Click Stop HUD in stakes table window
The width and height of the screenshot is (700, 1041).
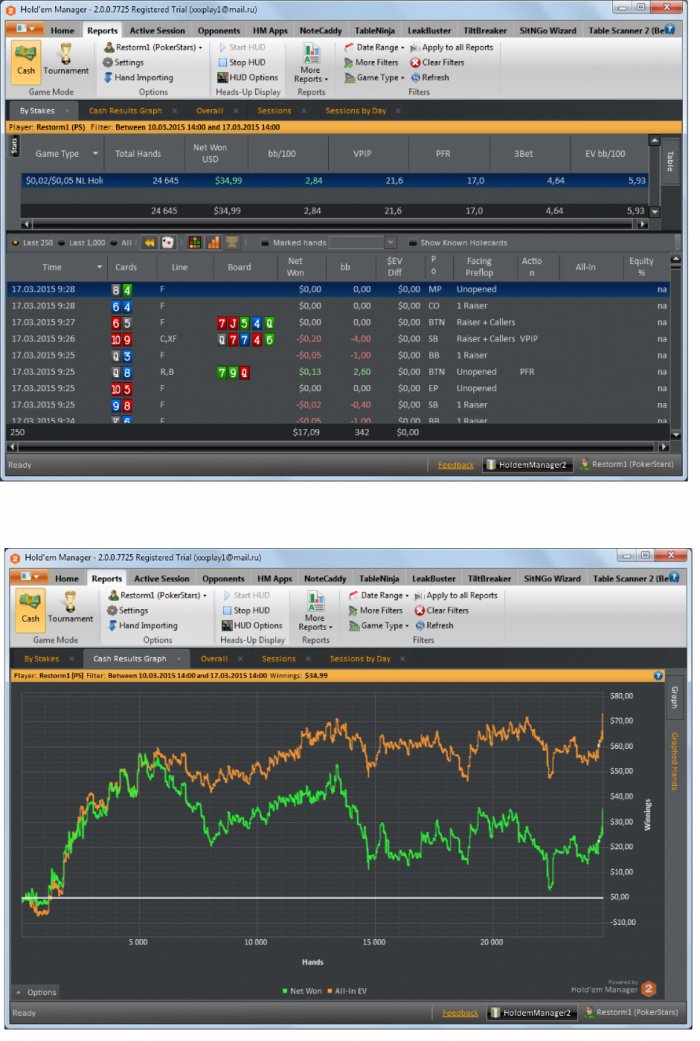tap(242, 62)
